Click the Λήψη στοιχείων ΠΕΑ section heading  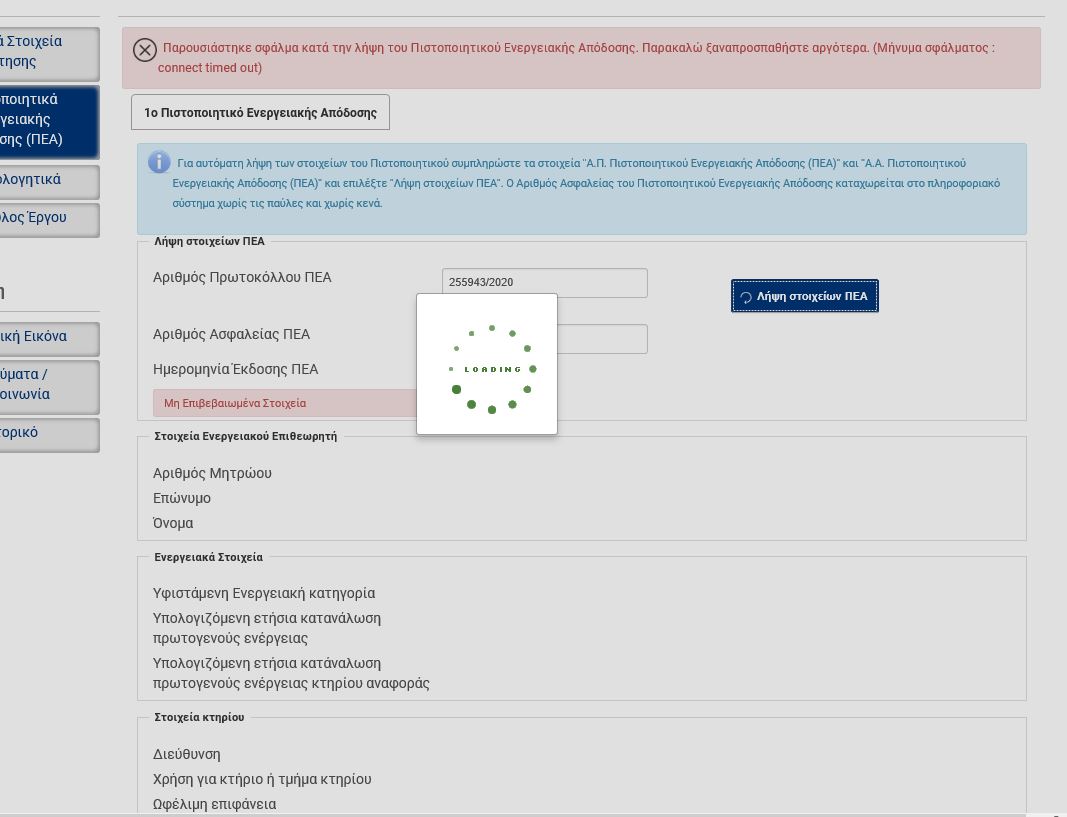[x=210, y=241]
